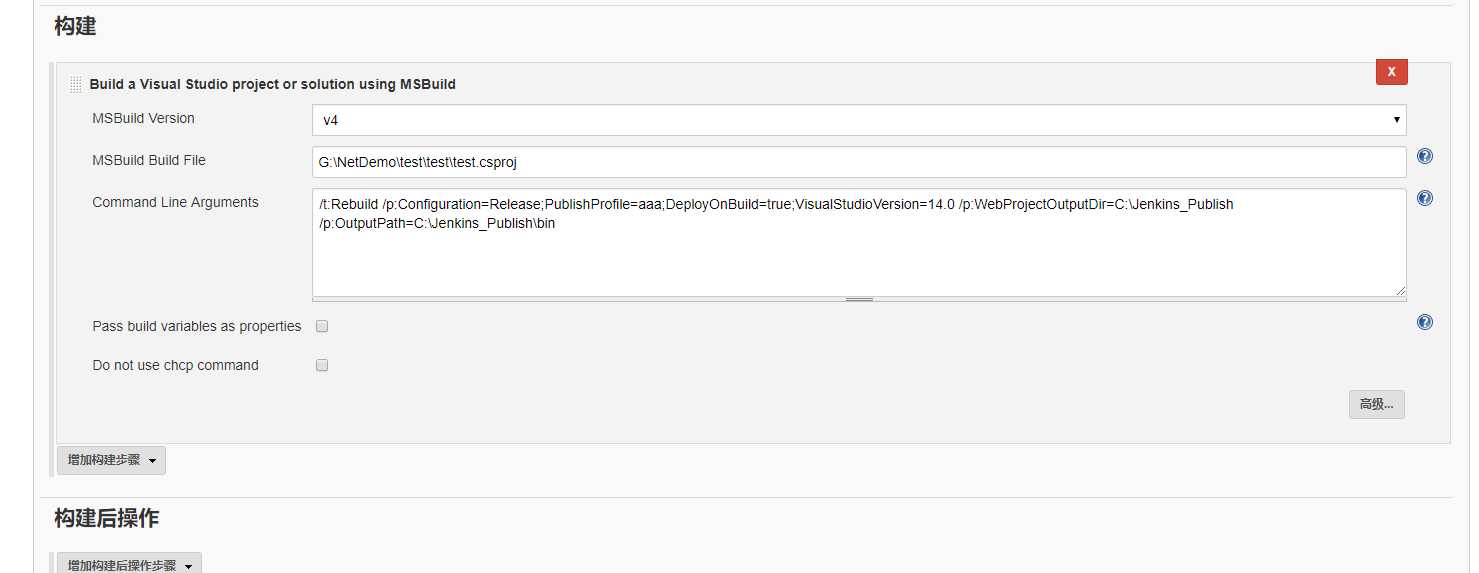The image size is (1479, 573).
Task: Click the 高级... advanced button
Action: pos(1376,404)
